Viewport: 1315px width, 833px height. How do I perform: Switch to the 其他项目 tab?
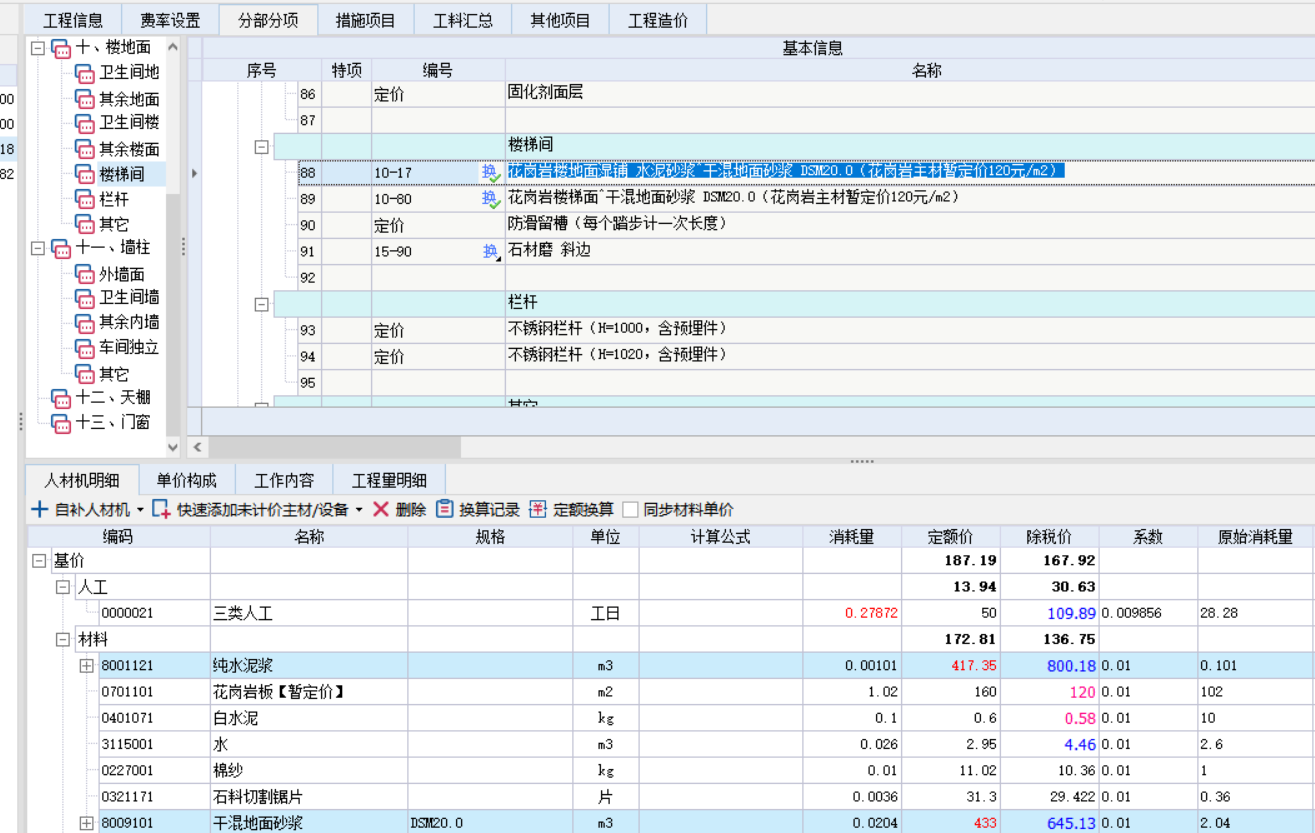click(x=561, y=20)
